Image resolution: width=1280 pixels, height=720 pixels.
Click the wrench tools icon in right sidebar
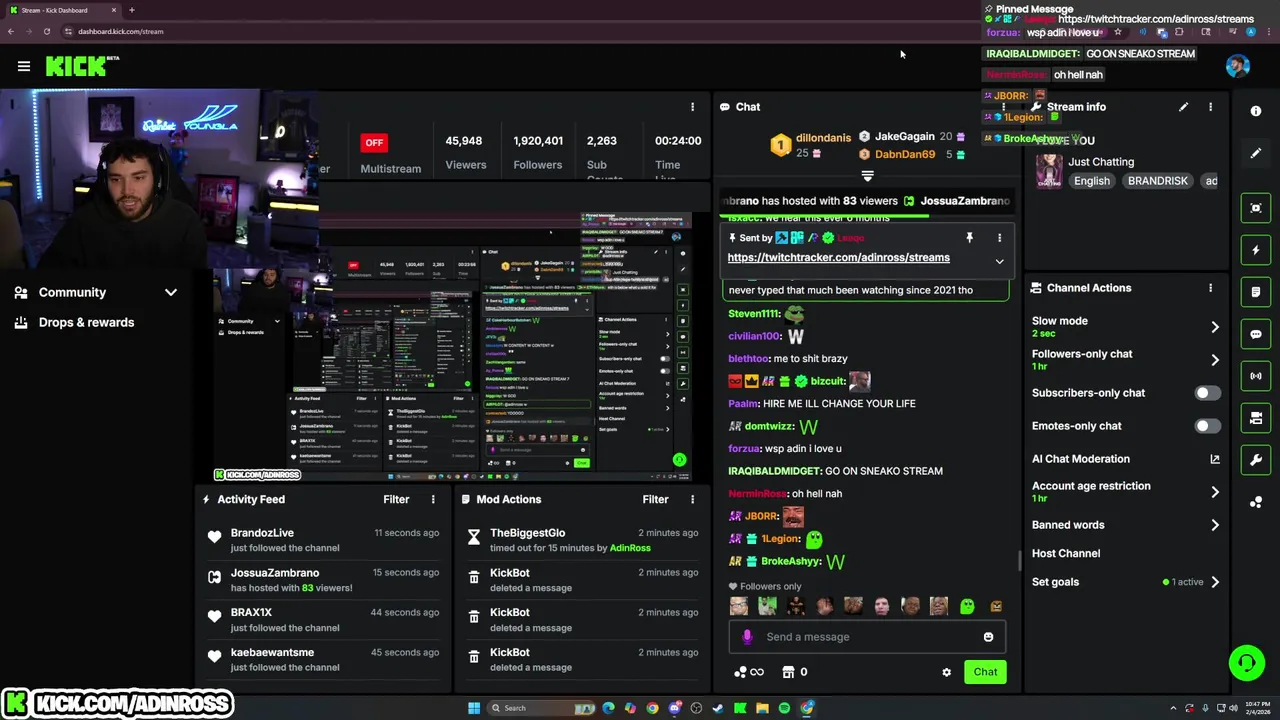(1256, 460)
